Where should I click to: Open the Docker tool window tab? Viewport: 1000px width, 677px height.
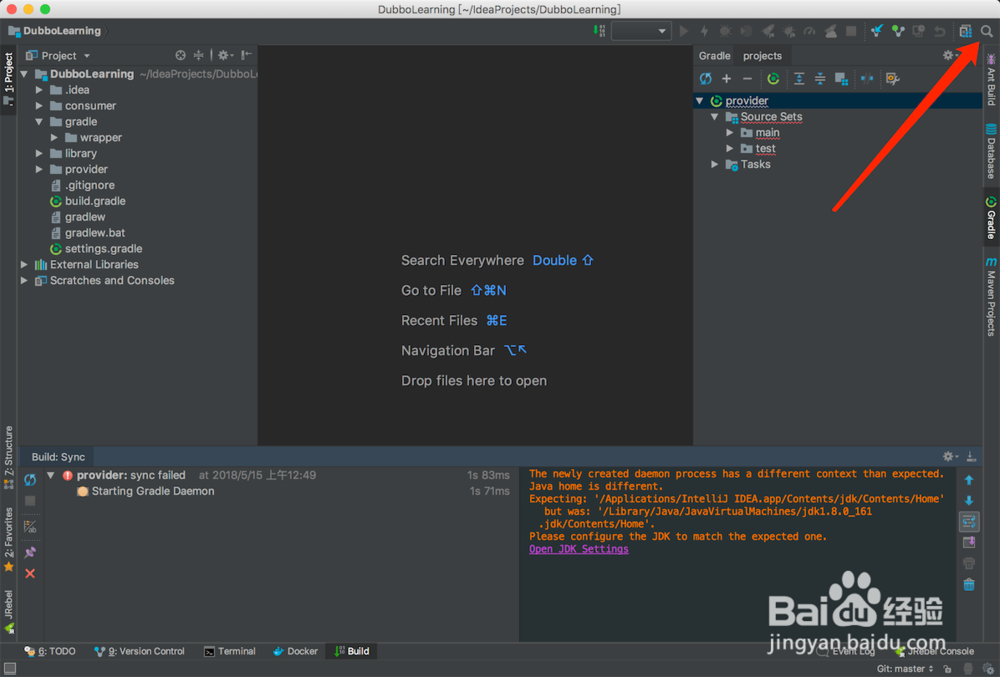point(295,651)
